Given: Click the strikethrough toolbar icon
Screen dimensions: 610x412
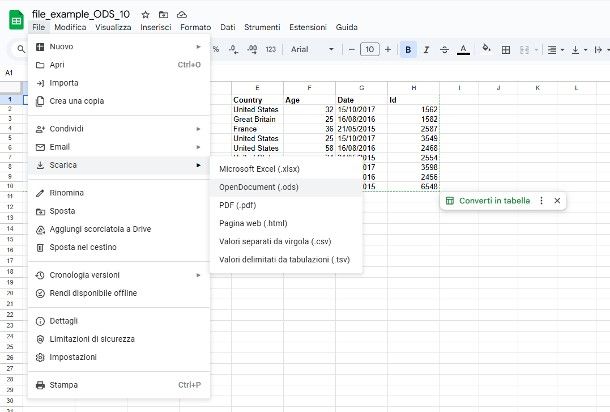Looking at the screenshot, I should click(x=444, y=49).
